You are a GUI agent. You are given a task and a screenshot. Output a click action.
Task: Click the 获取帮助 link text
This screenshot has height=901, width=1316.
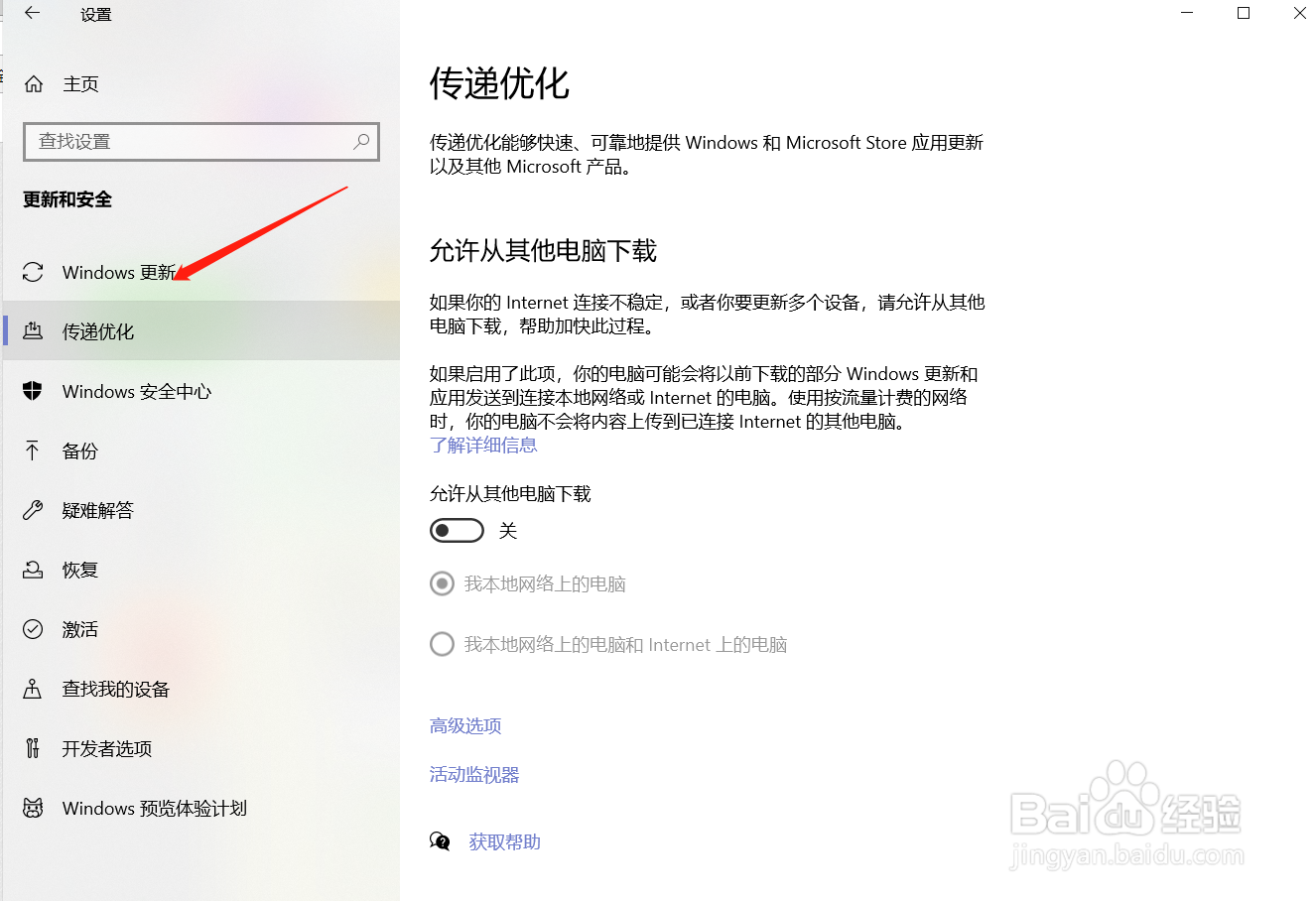pyautogui.click(x=504, y=841)
